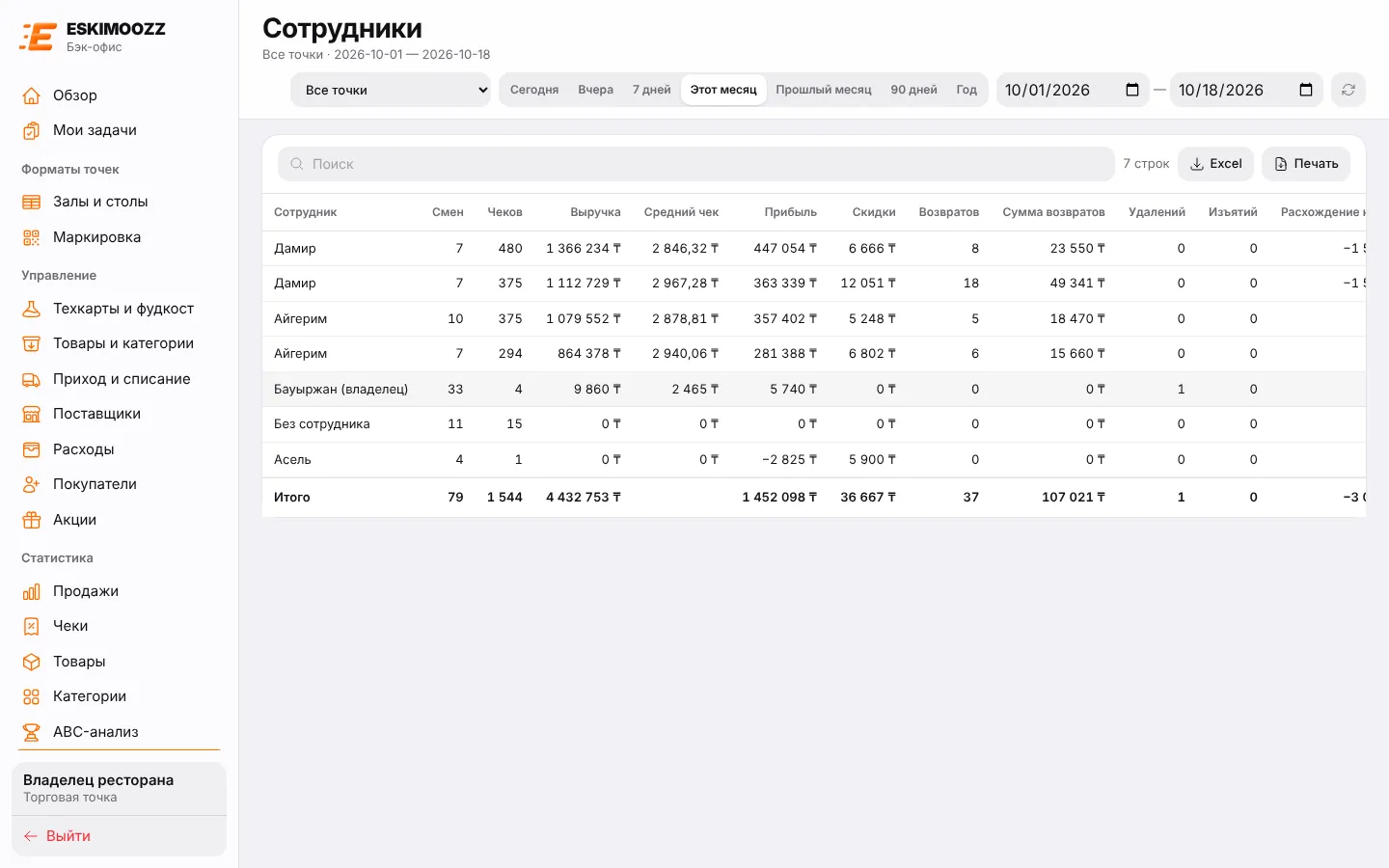Open the end date calendar picker icon
Image resolution: width=1389 pixels, height=868 pixels.
(1306, 90)
